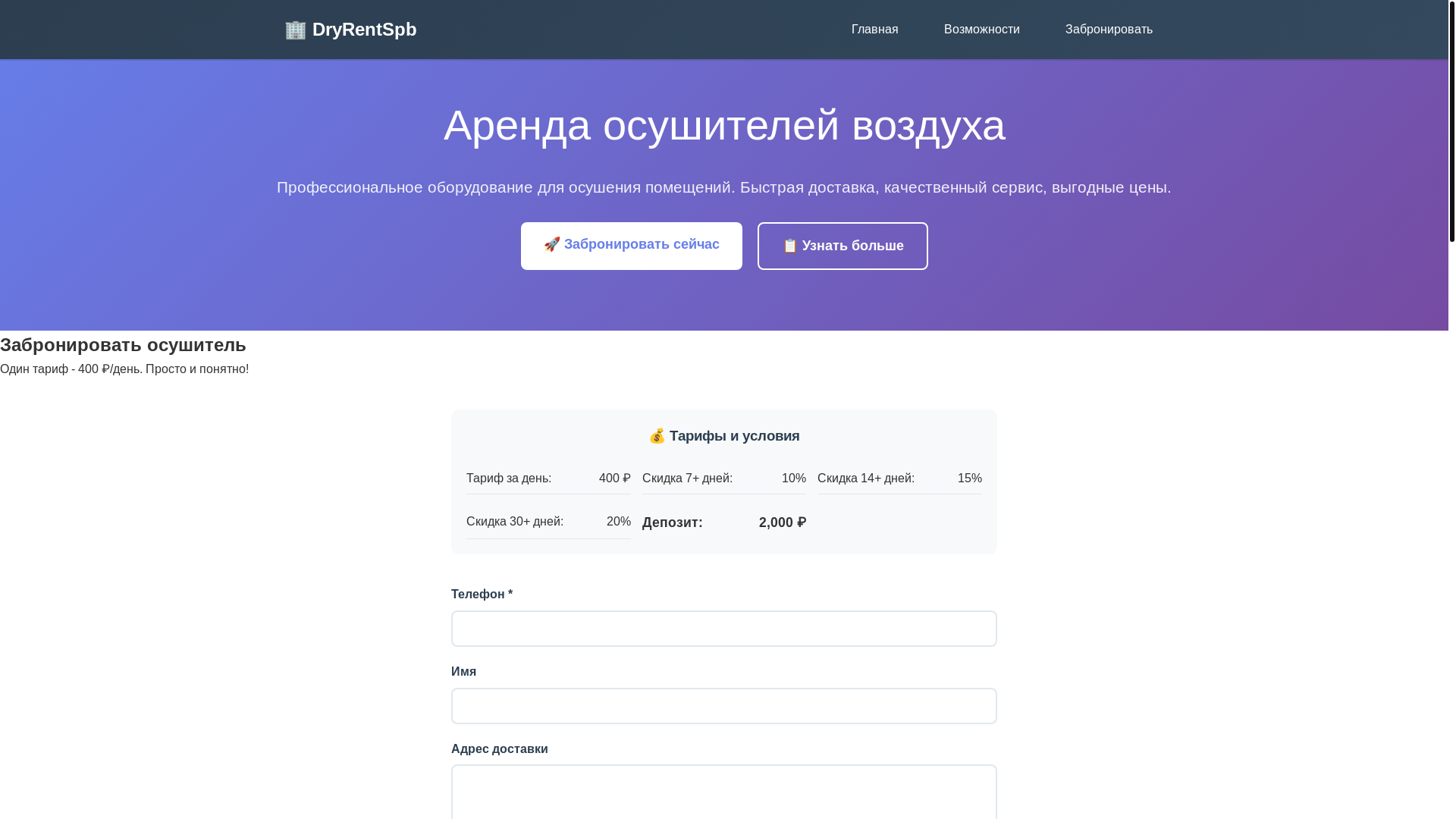The width and height of the screenshot is (1456, 819).
Task: Select Забронировать in top navigation
Action: [x=1109, y=30]
